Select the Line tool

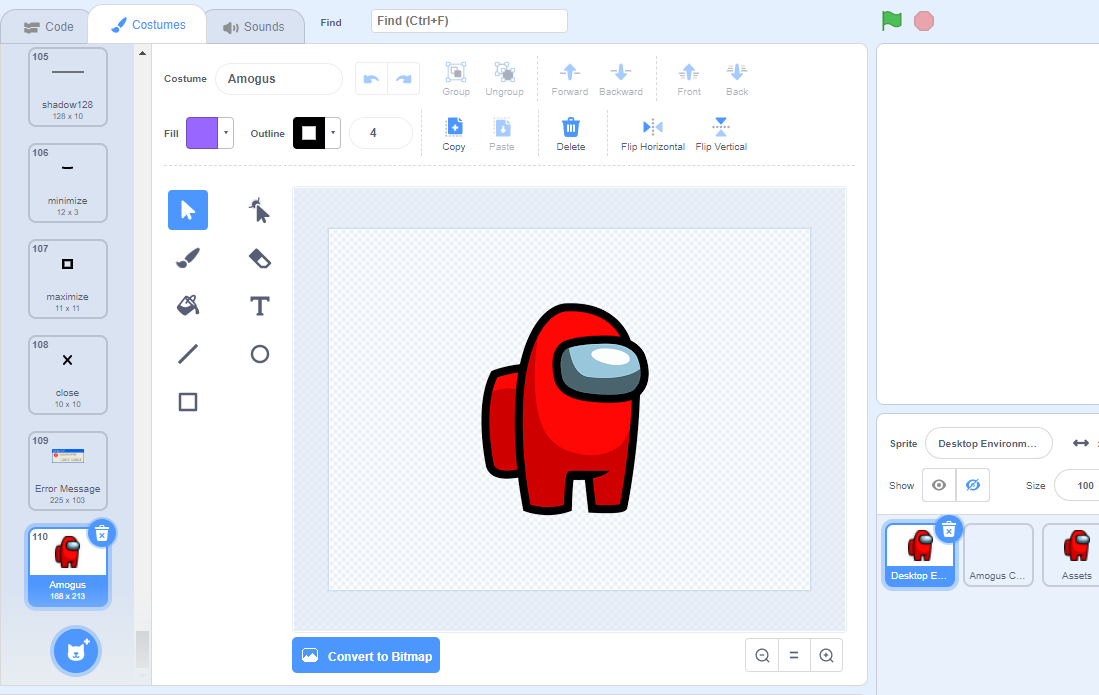click(x=188, y=354)
